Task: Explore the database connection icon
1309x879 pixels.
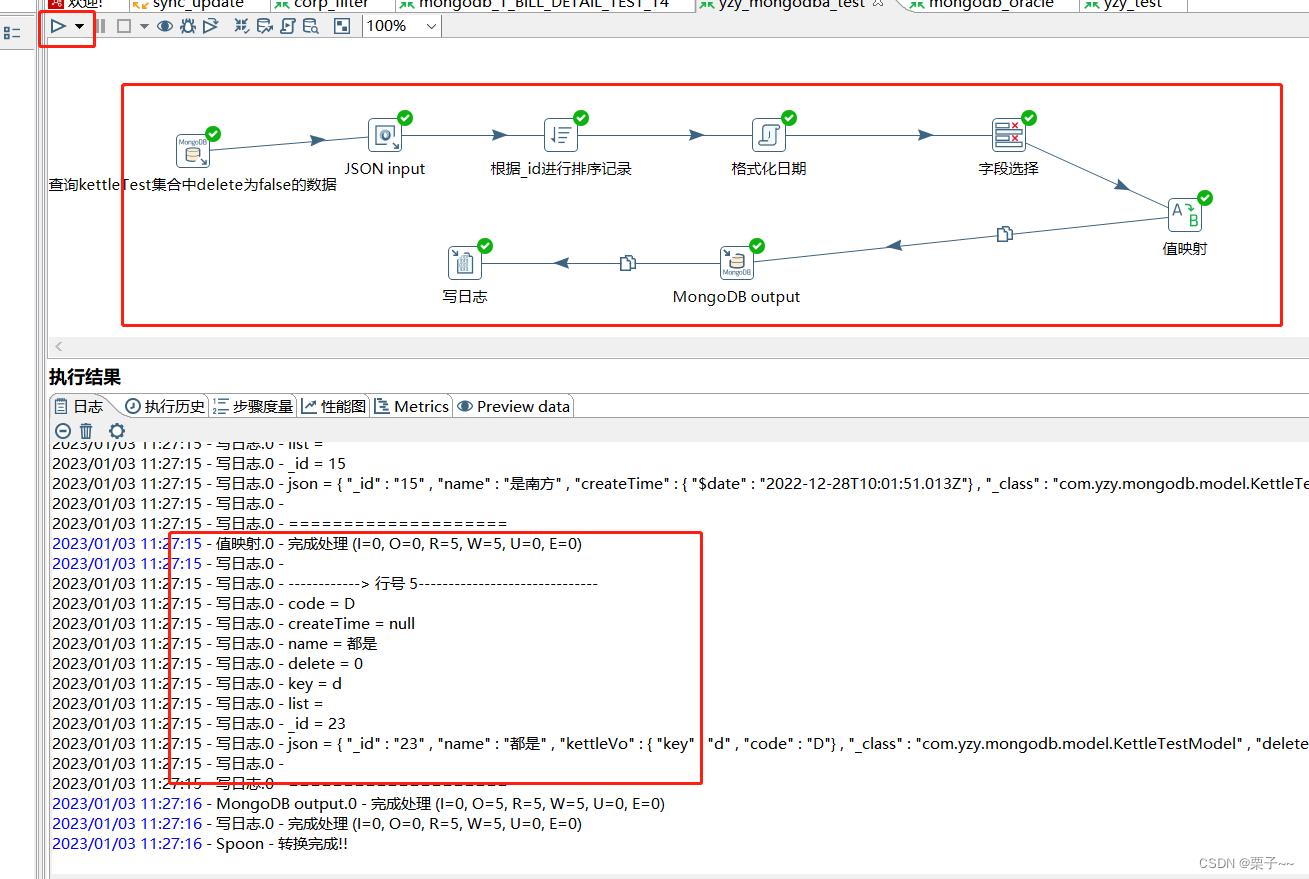Action: point(311,26)
